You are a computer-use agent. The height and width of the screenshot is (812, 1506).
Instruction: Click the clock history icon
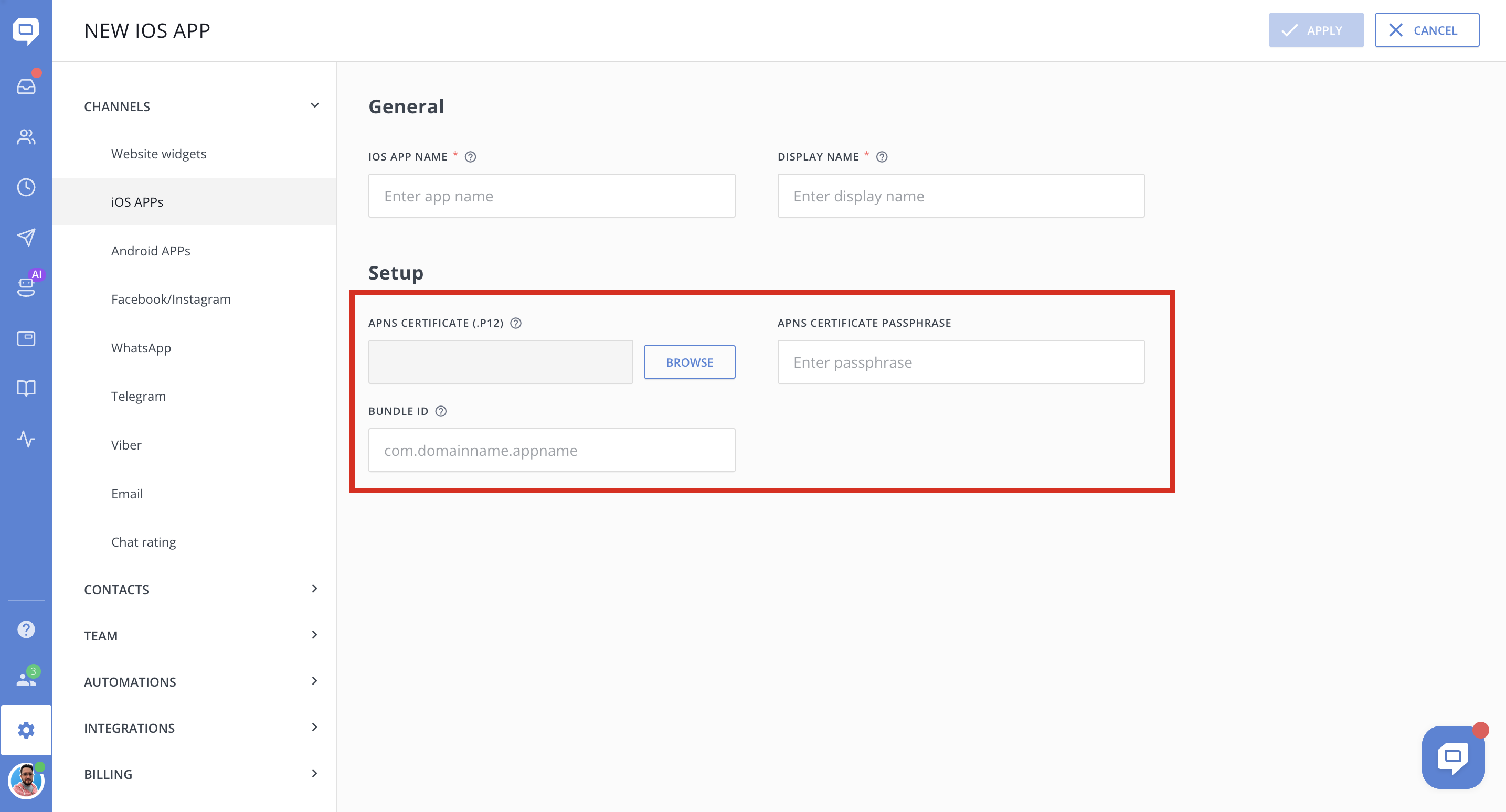tap(26, 187)
